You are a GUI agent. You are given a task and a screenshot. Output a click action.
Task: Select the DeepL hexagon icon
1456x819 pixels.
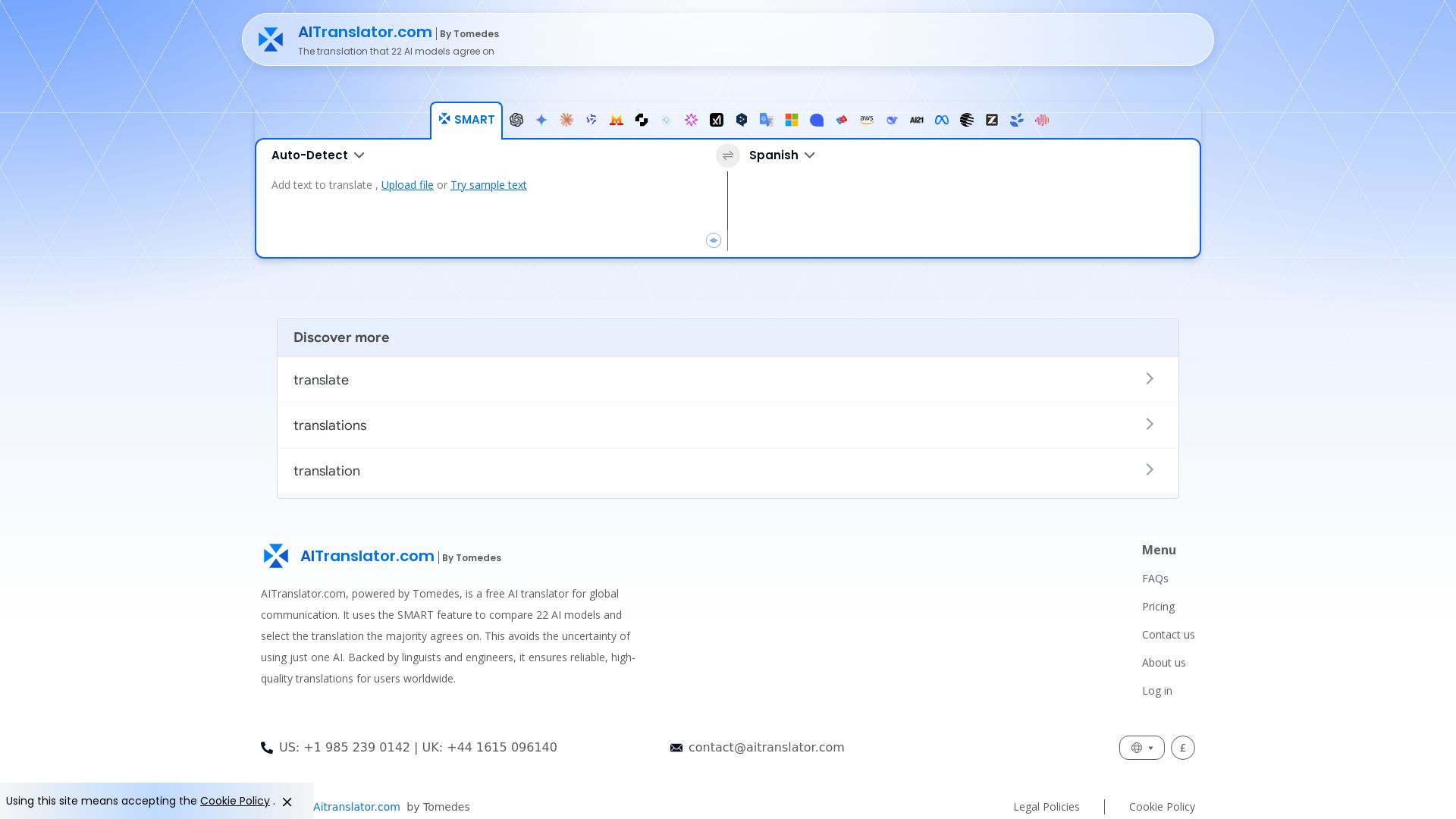(x=742, y=120)
